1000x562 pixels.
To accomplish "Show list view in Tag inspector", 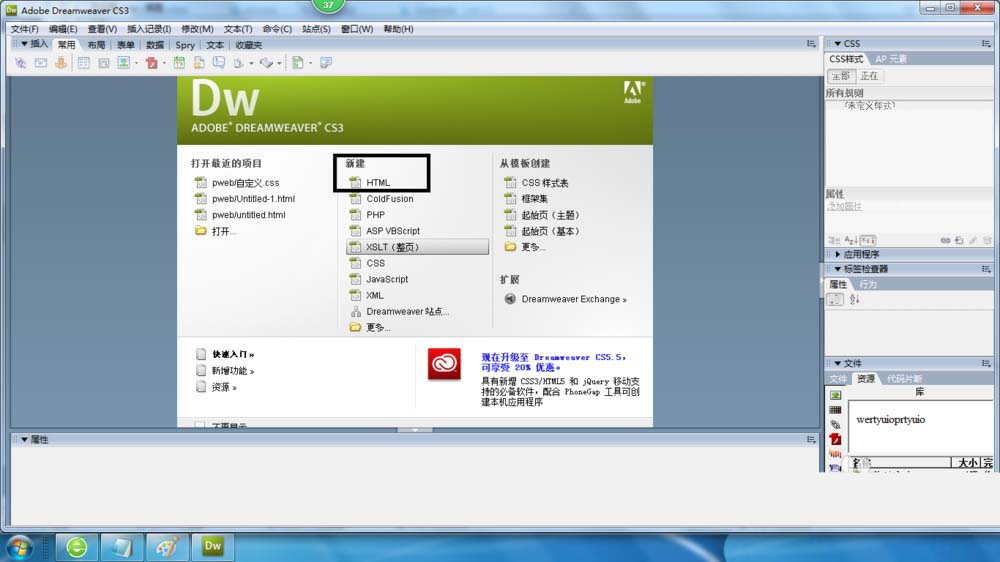I will [855, 299].
